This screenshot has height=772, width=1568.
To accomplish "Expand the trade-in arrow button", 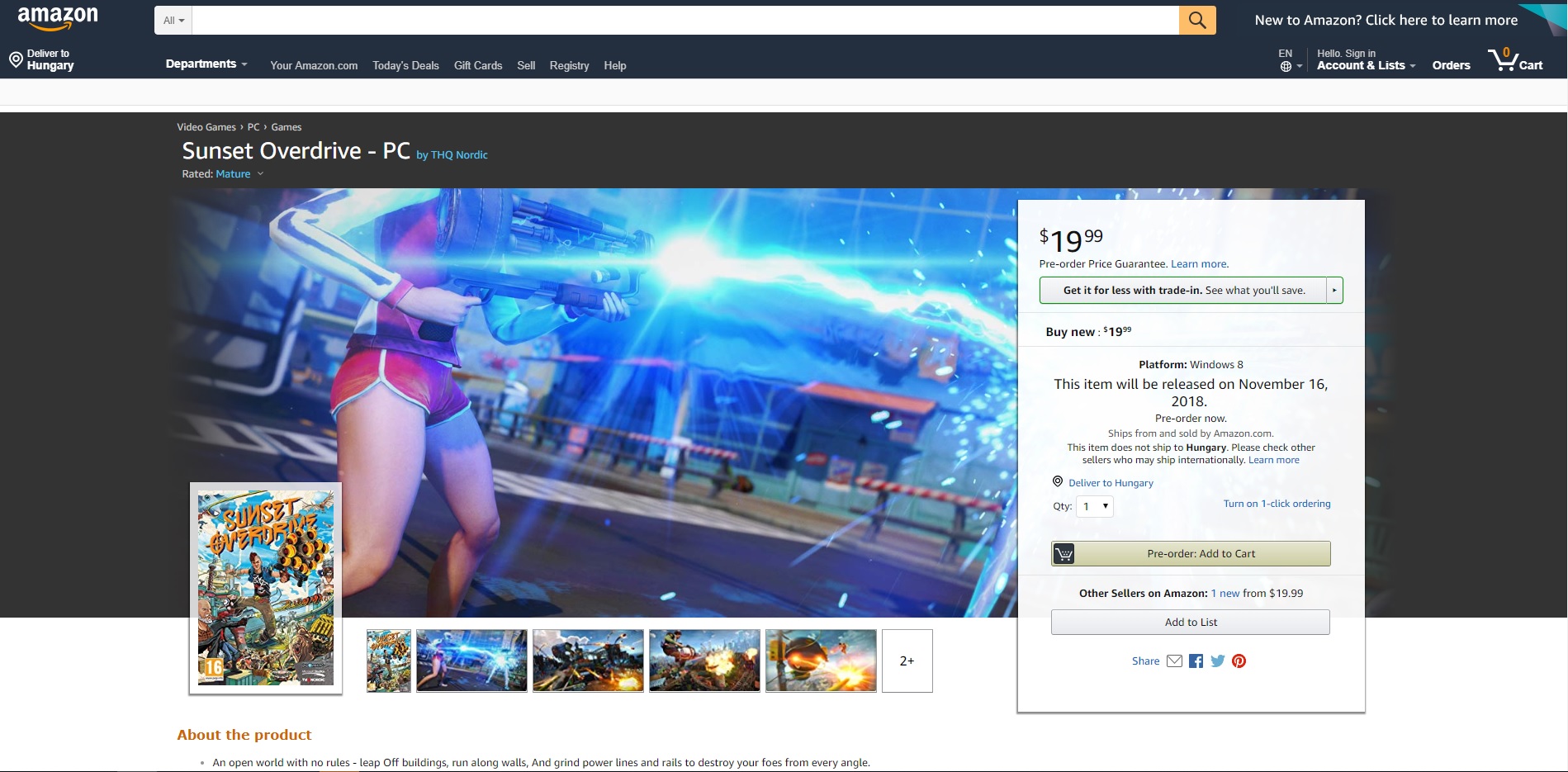I will pos(1334,290).
